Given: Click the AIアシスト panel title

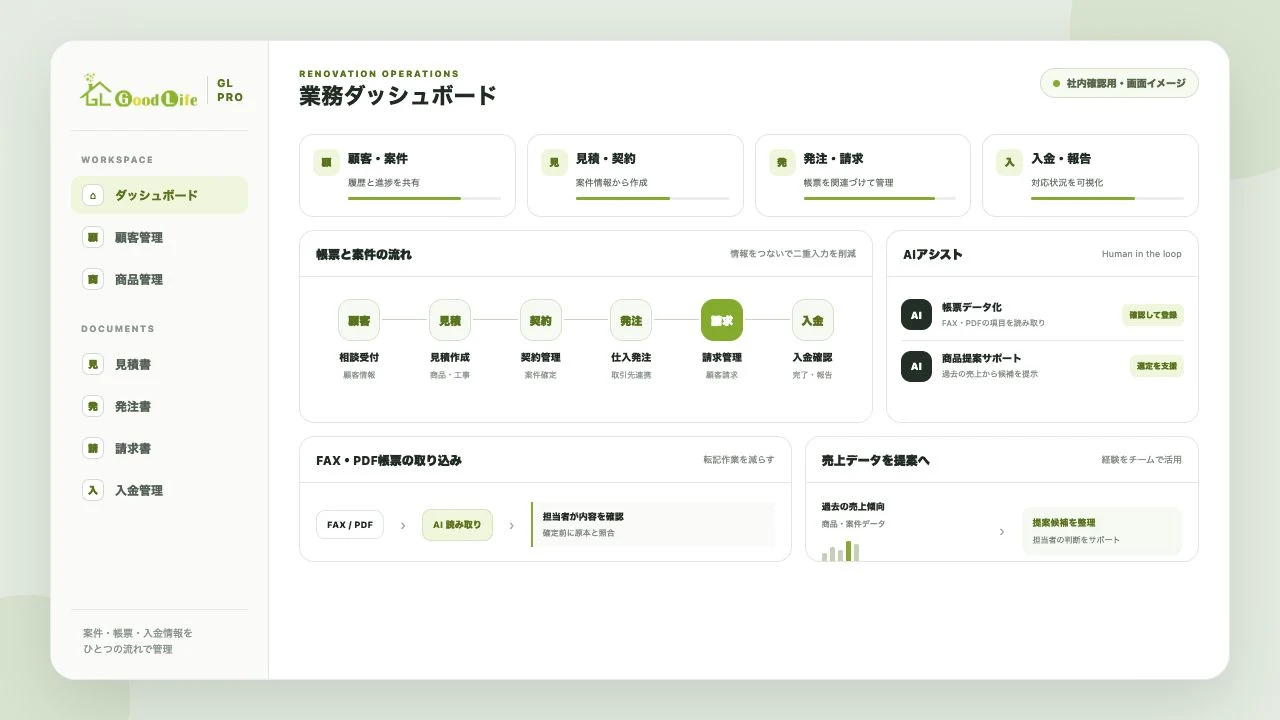Looking at the screenshot, I should pyautogui.click(x=933, y=254).
